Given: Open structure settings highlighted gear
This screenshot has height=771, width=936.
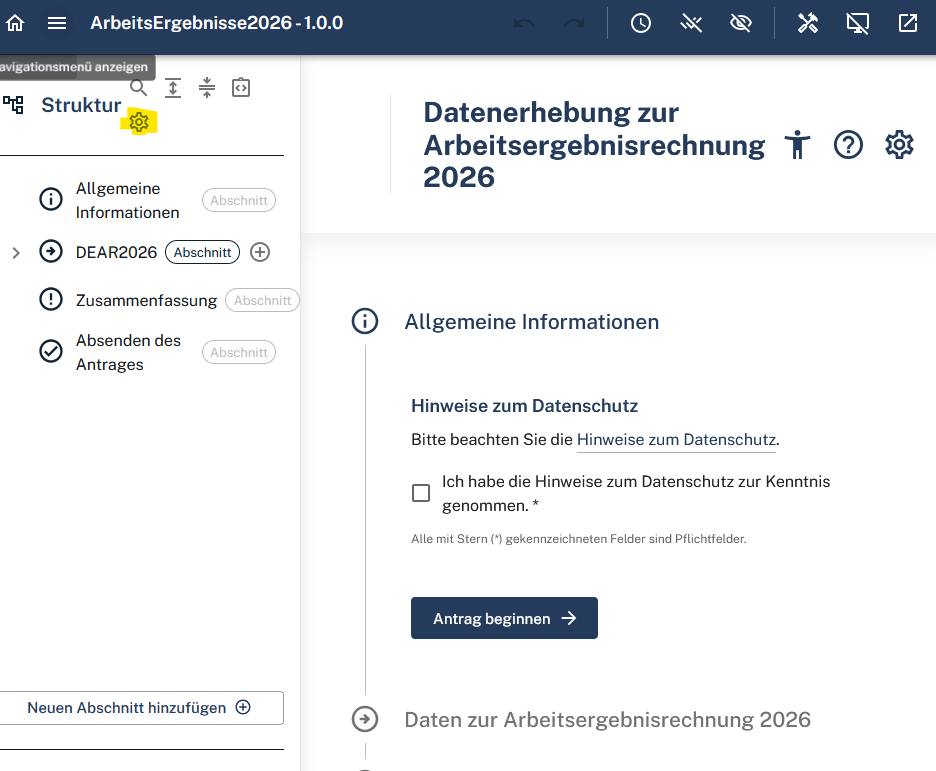Looking at the screenshot, I should click(139, 122).
